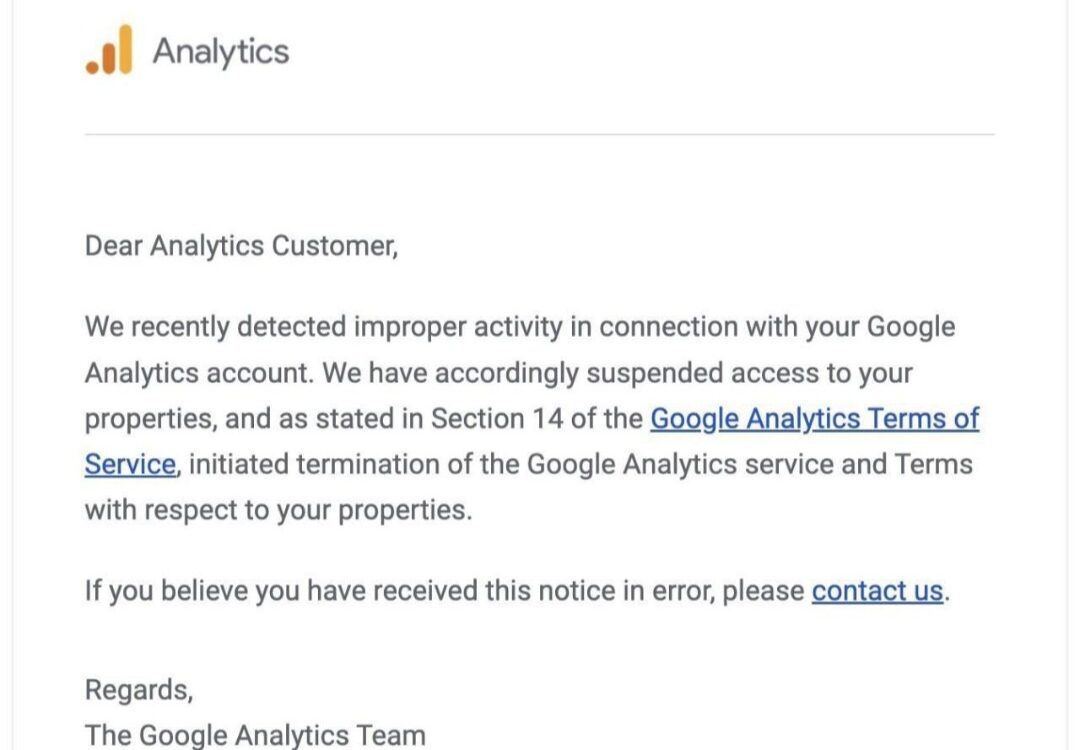Open the "contact us" link
Screen dimensions: 1080x750
[x=877, y=591]
